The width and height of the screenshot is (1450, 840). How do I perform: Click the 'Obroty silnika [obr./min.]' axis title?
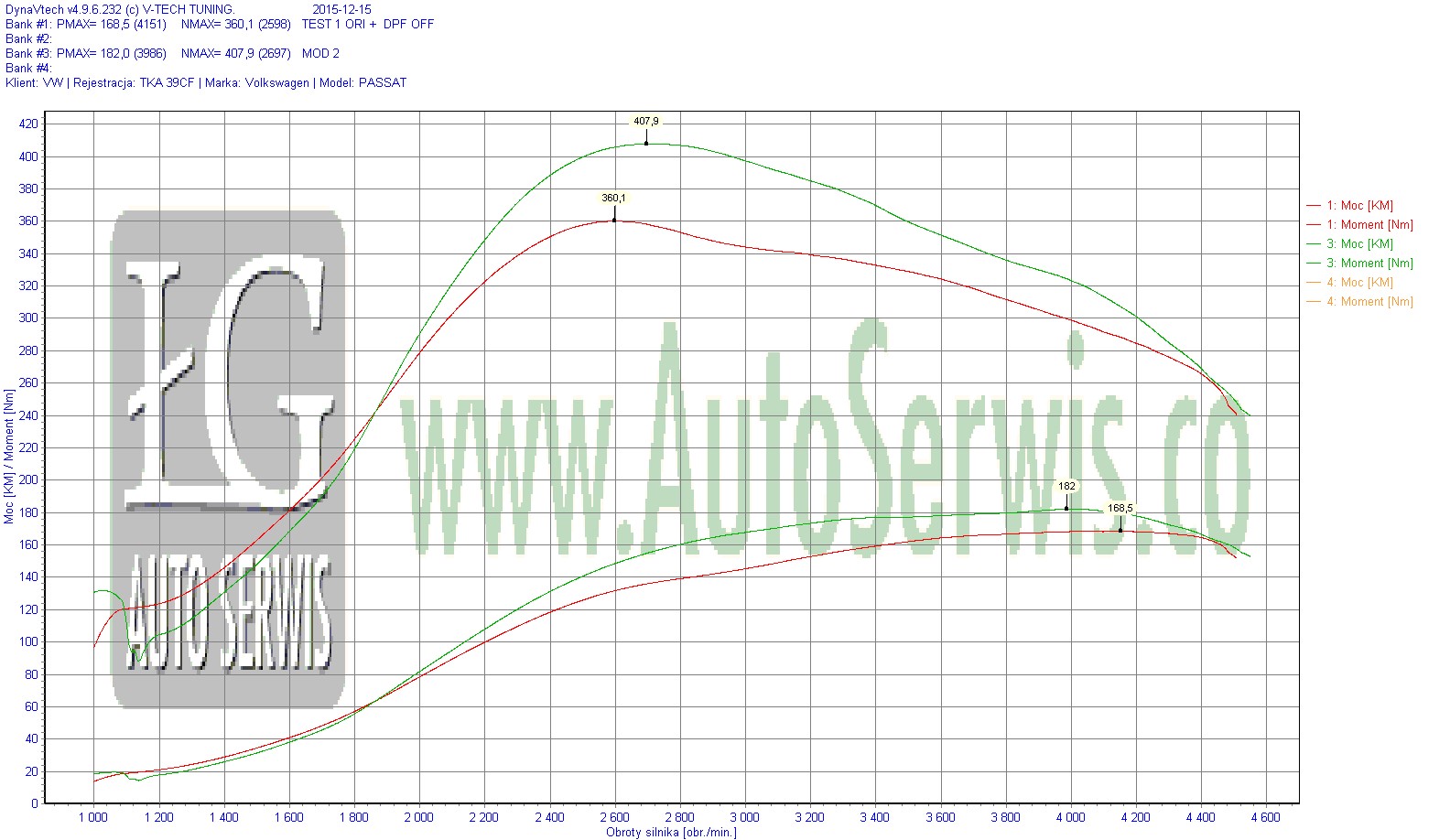coord(671,832)
